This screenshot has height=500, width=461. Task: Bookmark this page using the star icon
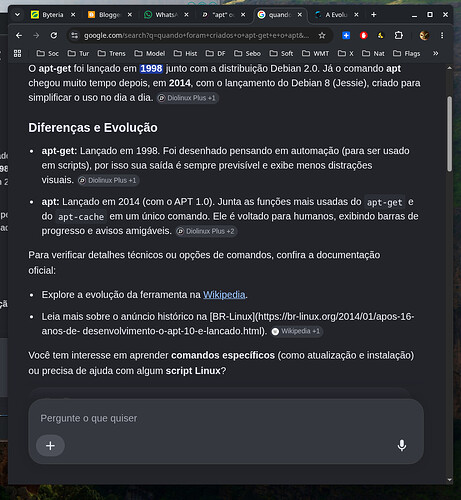coord(322,35)
